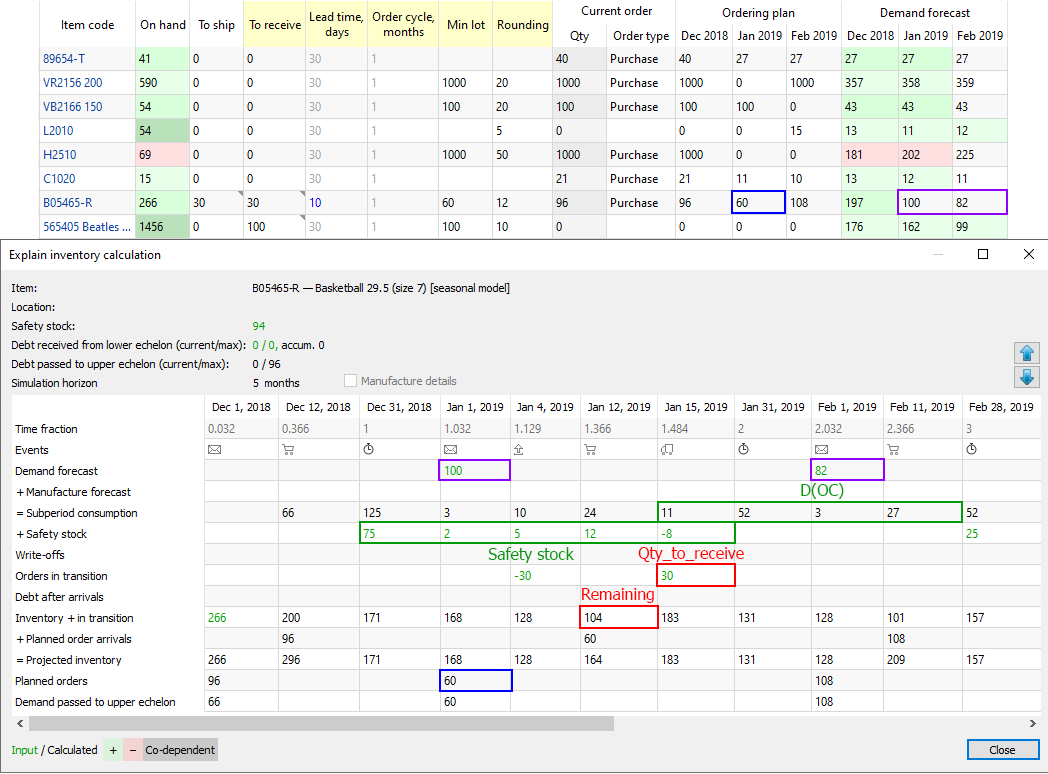Click the horizontal scrollbar's left arrow
Viewport: 1048px width, 774px height.
[18, 723]
